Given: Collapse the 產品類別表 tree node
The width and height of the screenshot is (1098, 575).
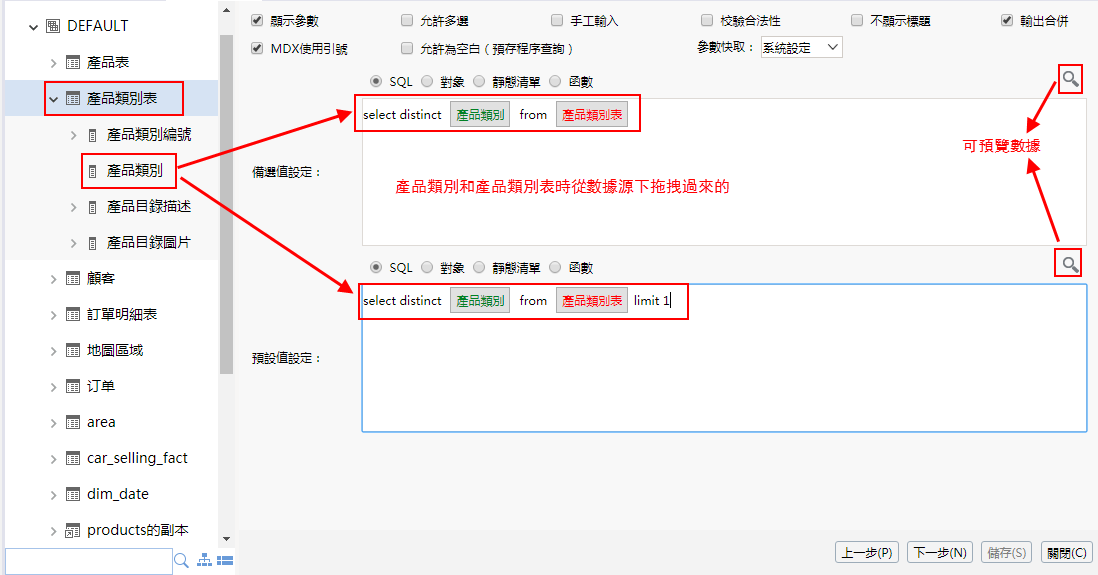Looking at the screenshot, I should tap(54, 99).
